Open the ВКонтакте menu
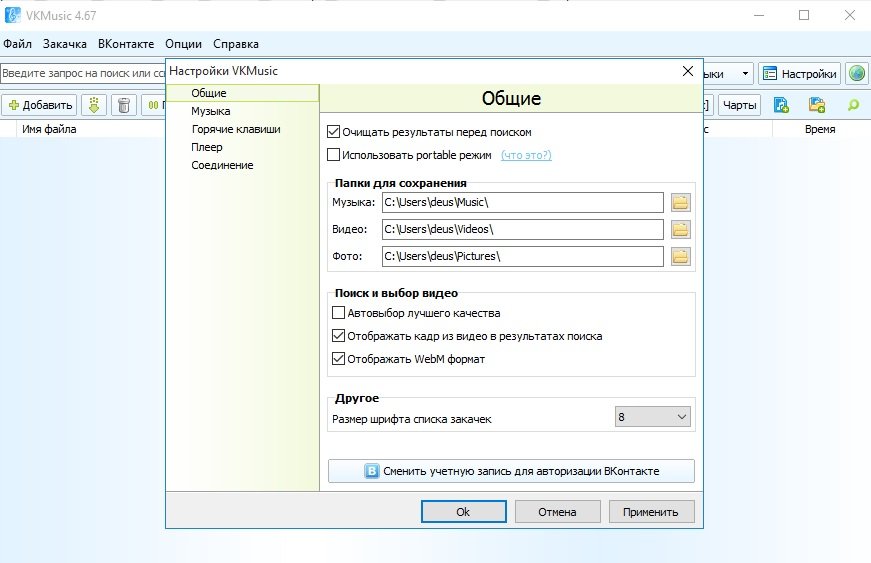Screen dimensions: 871x563 pos(126,44)
